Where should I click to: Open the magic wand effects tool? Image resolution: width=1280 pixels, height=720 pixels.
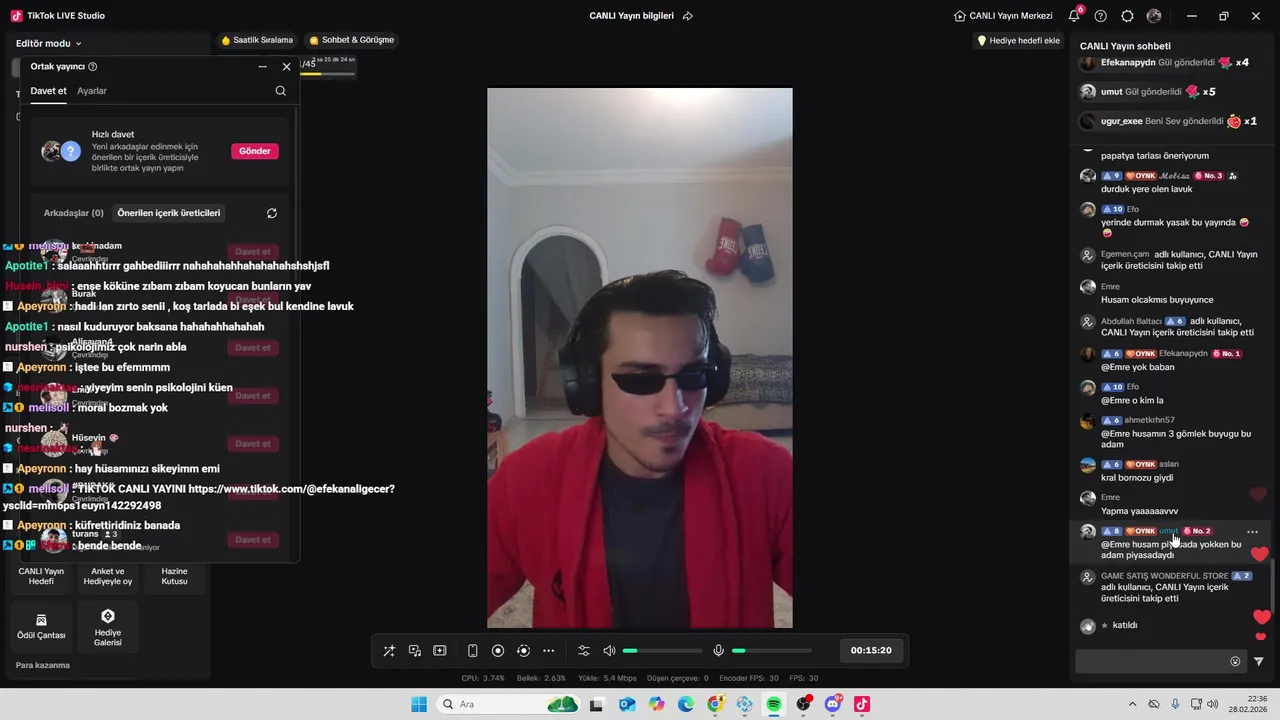(389, 651)
